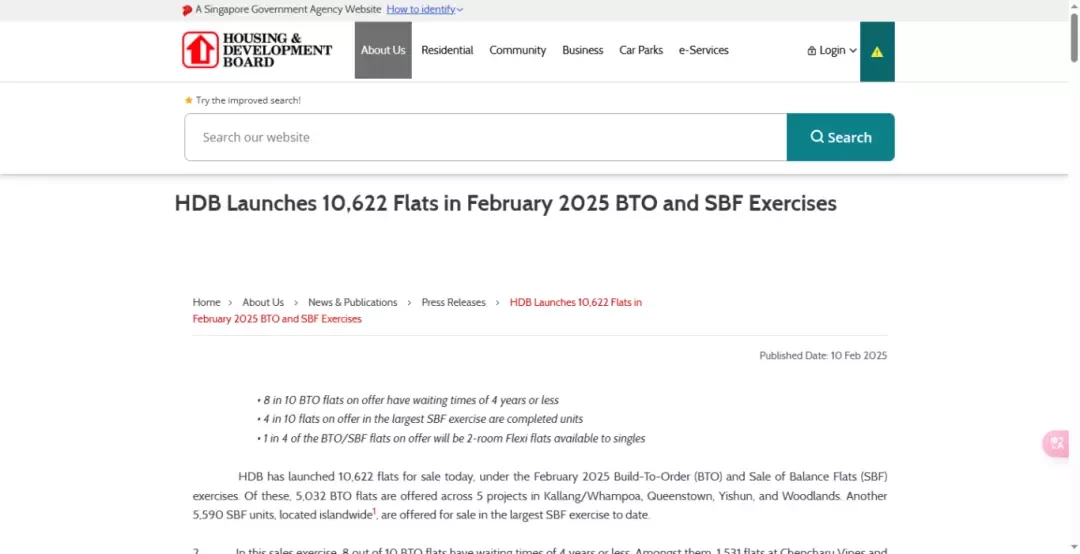1080x554 pixels.
Task: Focus the Search our website field
Action: (486, 137)
